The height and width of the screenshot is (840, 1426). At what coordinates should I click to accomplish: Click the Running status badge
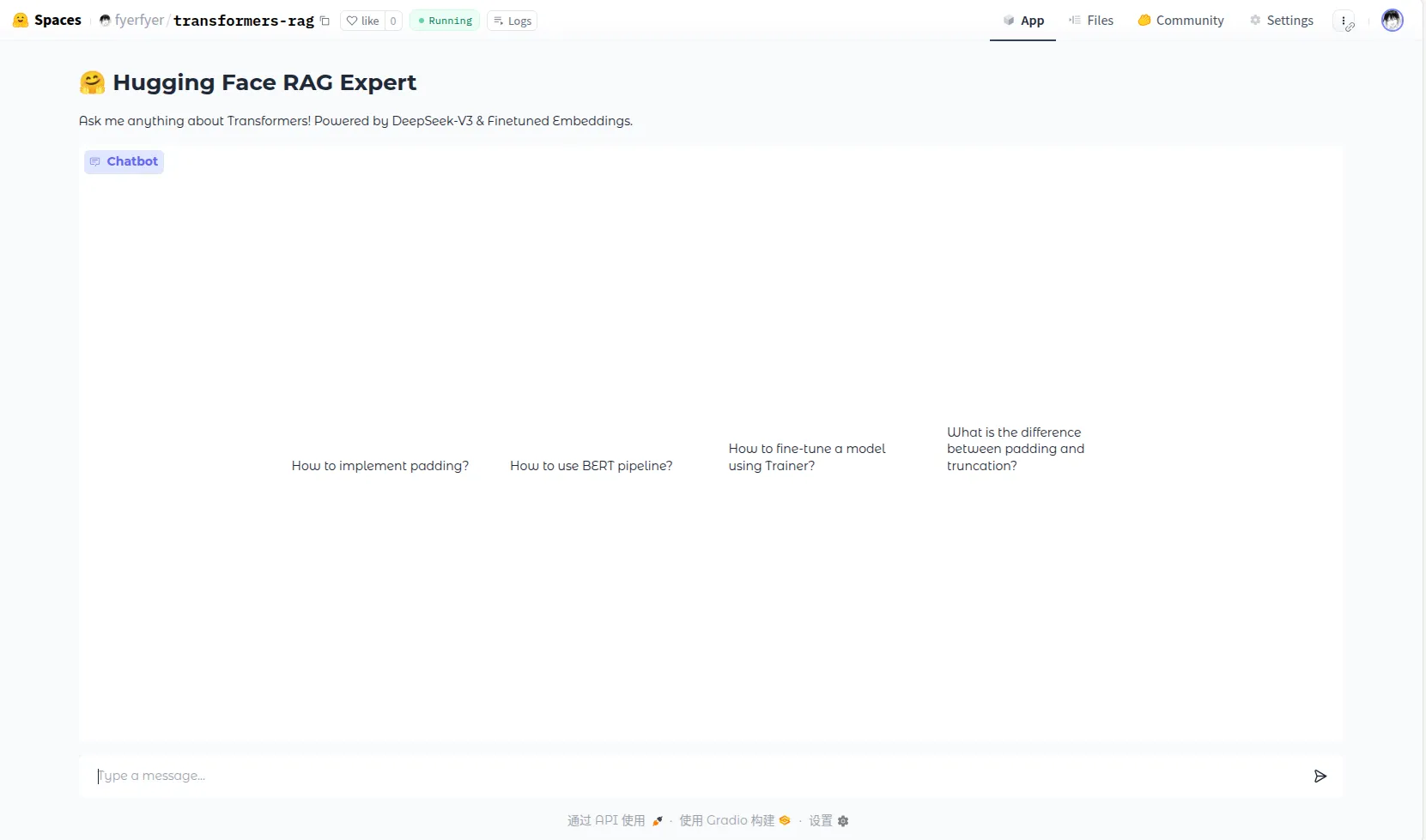pos(445,21)
